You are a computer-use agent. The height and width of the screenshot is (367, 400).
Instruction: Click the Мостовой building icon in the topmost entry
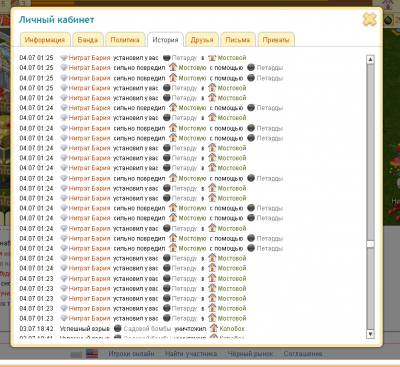(212, 57)
